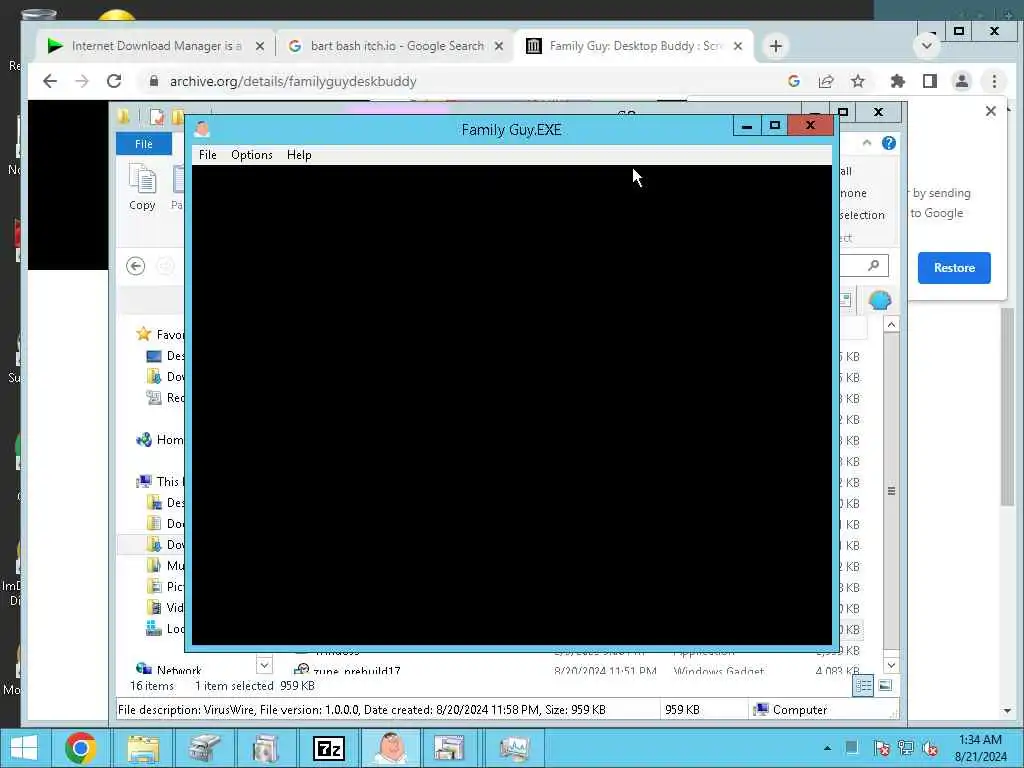Image resolution: width=1024 pixels, height=768 pixels.
Task: Open Chrome extensions puzzle icon
Action: [898, 81]
